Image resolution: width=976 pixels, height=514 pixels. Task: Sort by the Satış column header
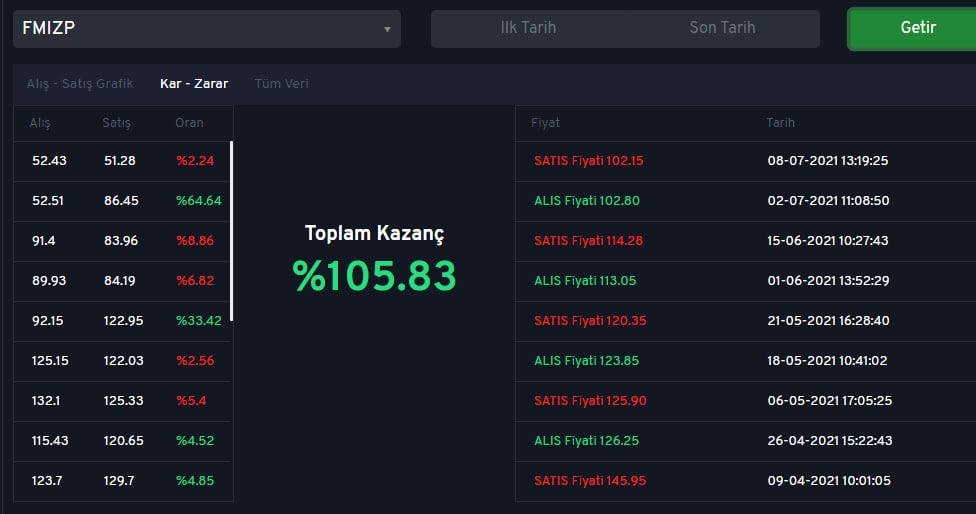tap(116, 123)
